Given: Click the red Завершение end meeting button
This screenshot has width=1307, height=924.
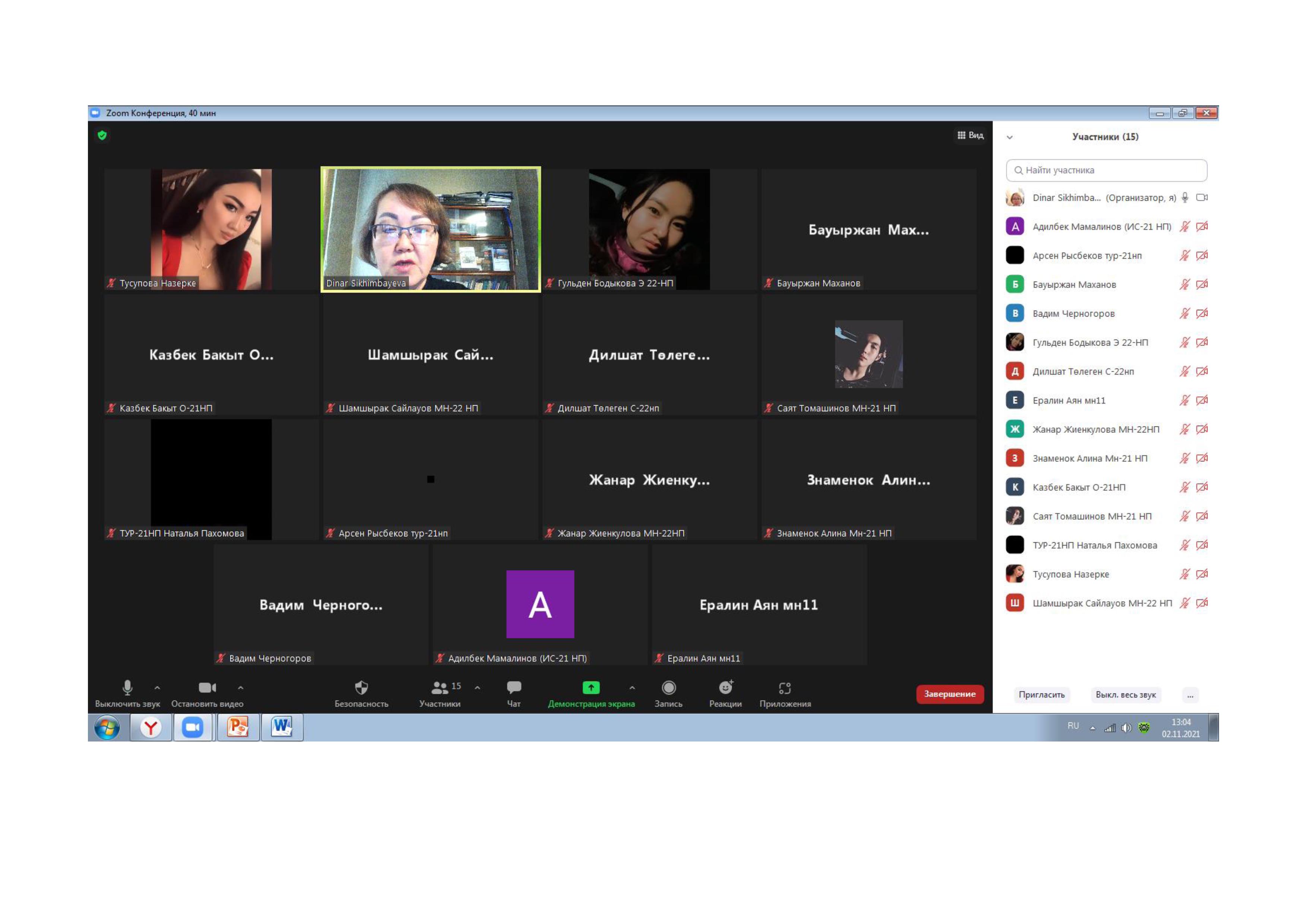Looking at the screenshot, I should coord(949,694).
